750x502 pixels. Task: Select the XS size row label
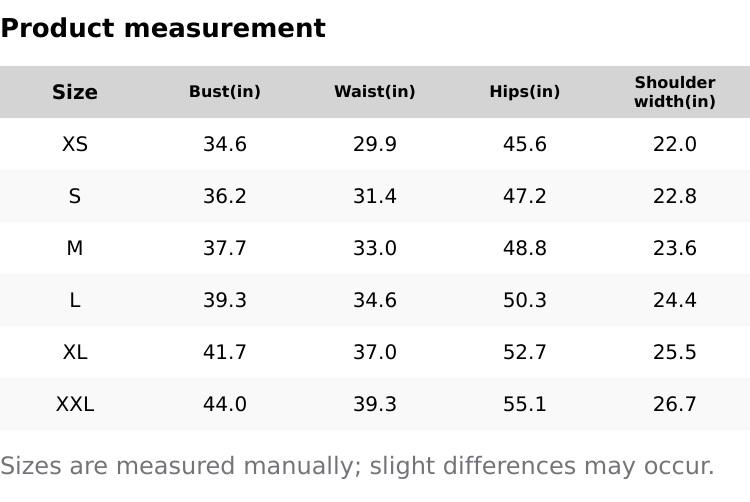pos(75,144)
